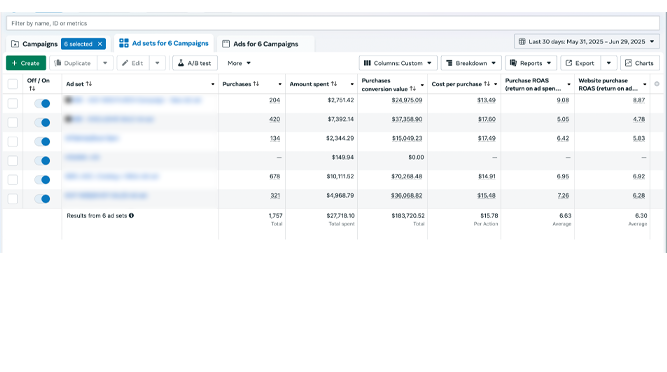This screenshot has width=667, height=372.
Task: Clear the 6 selected campaigns filter
Action: [100, 44]
